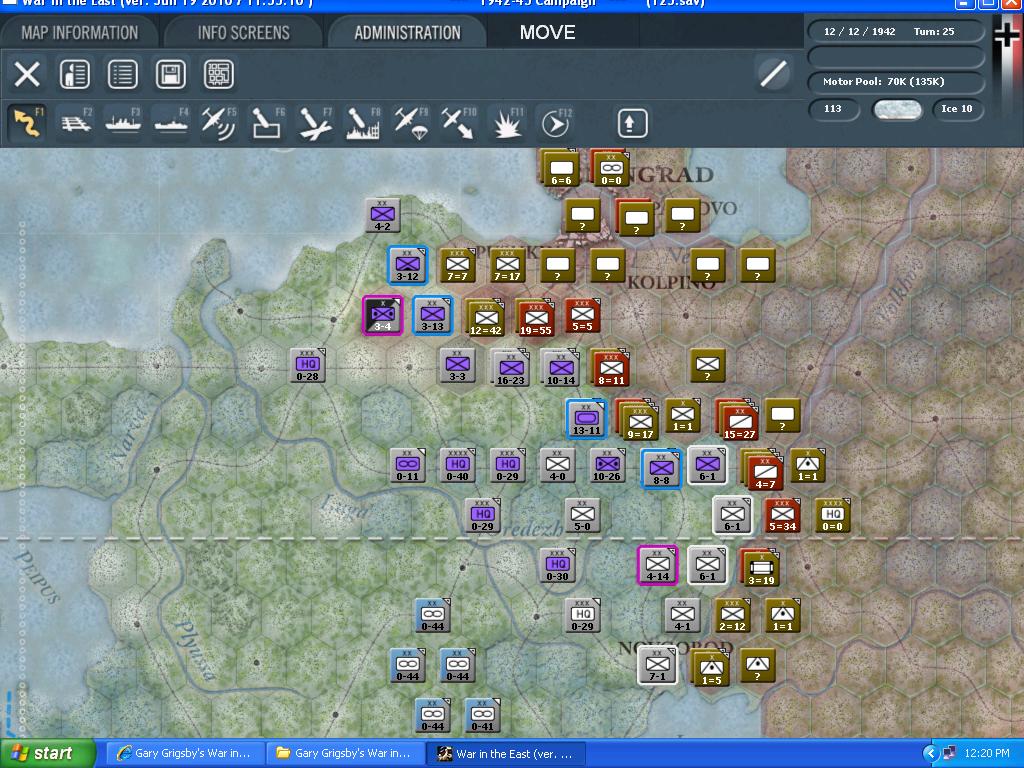
Task: Click the X quit icon in toolbar
Action: [x=27, y=74]
